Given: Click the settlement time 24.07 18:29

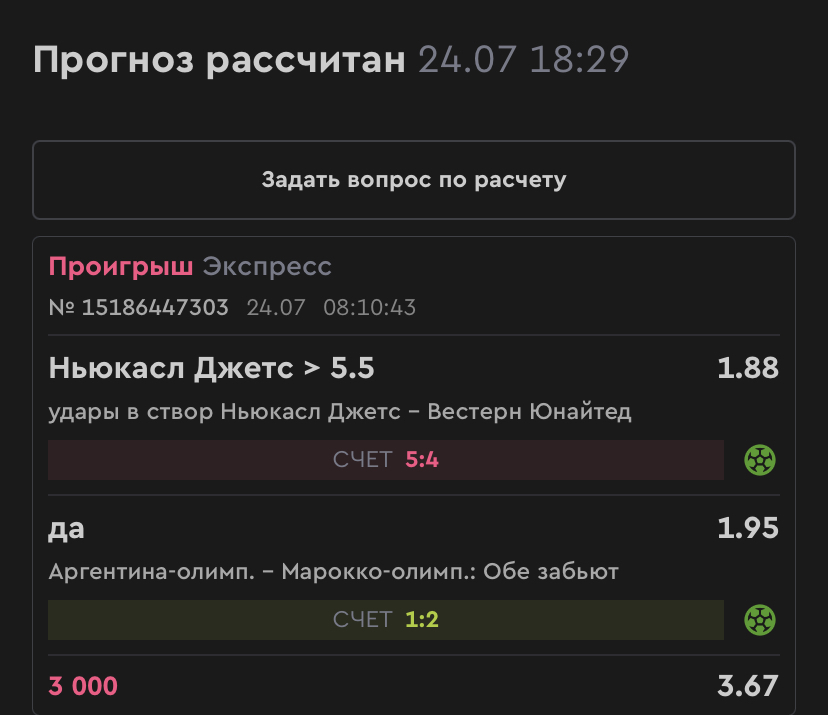Looking at the screenshot, I should [x=524, y=59].
